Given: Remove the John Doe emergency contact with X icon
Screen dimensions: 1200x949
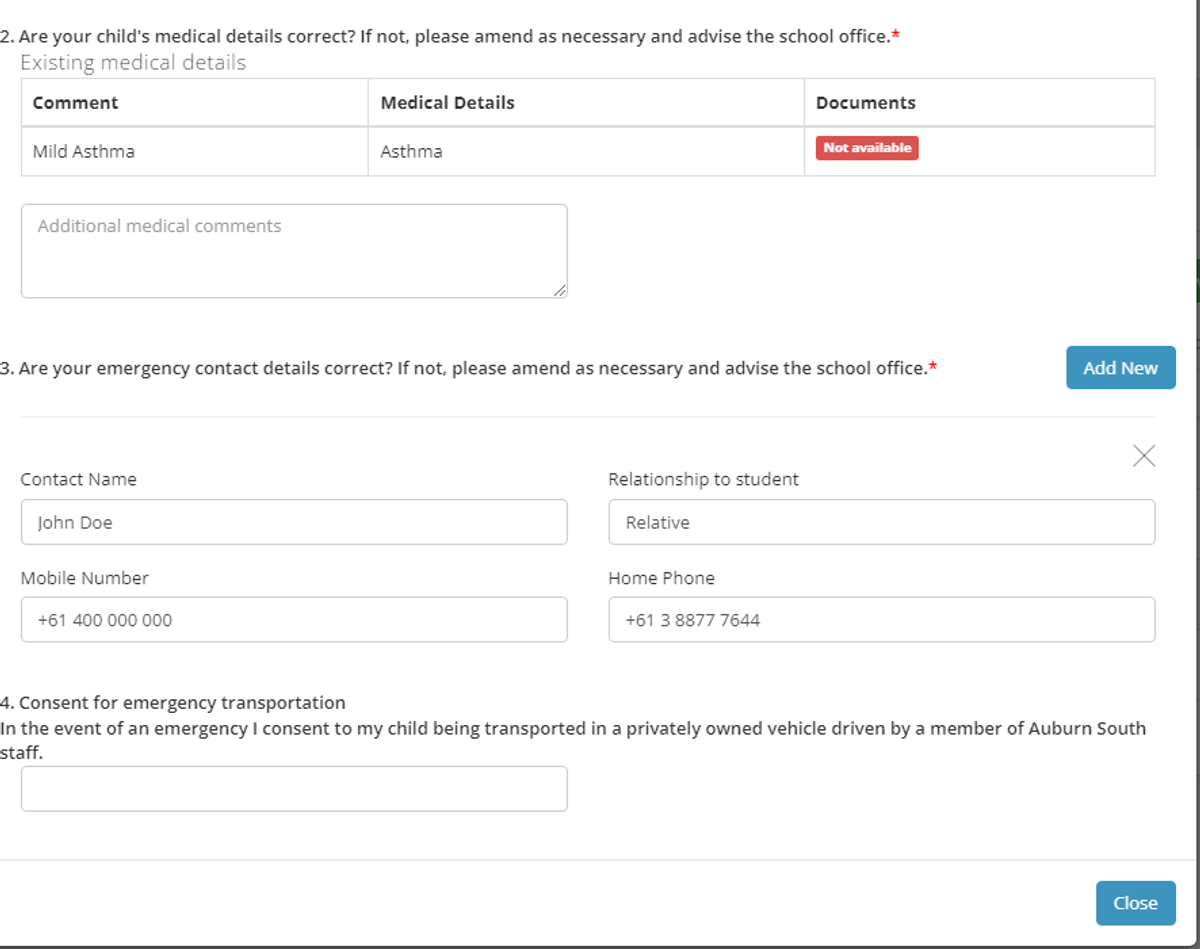Looking at the screenshot, I should tap(1144, 456).
